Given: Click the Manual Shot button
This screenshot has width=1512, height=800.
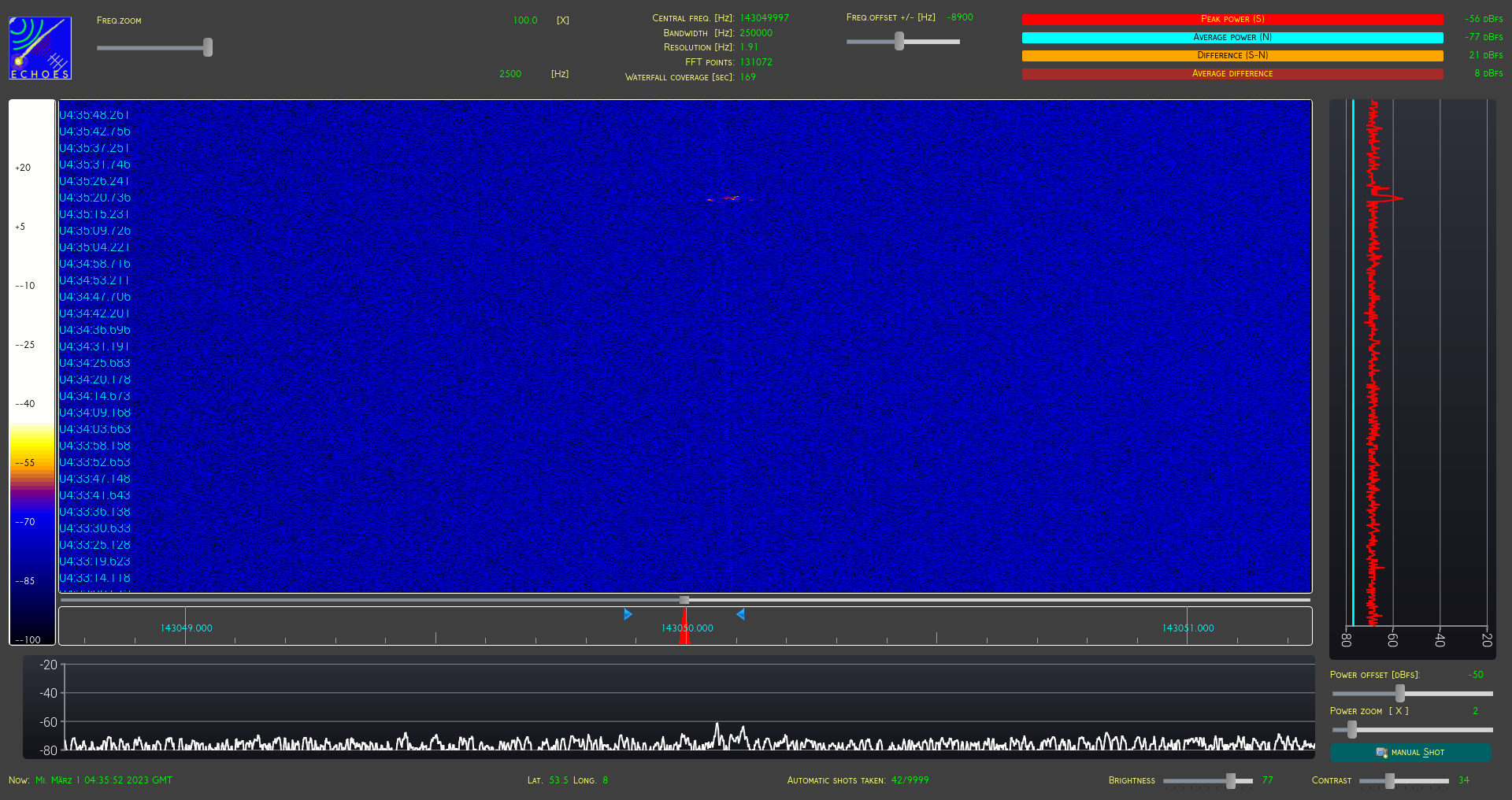Looking at the screenshot, I should coord(1410,753).
